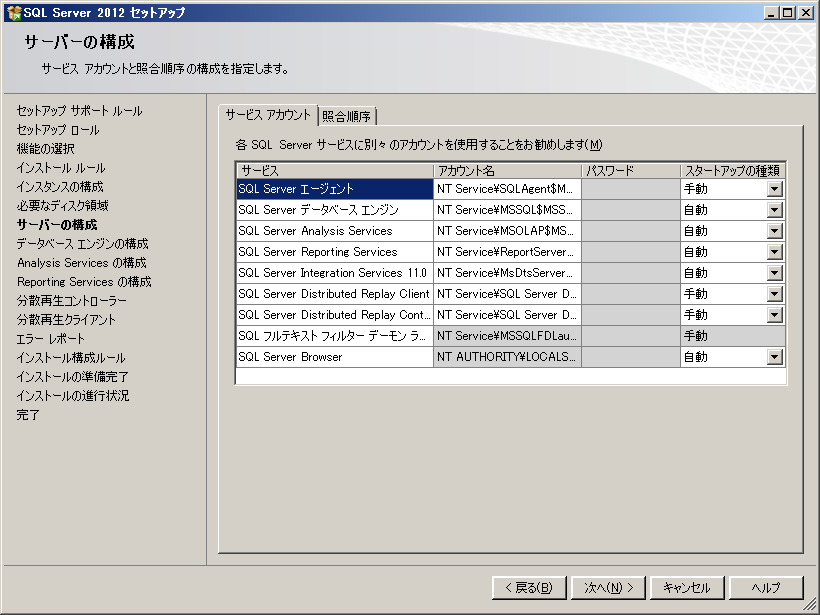Screen dimensions: 820x615
Task: Expand startup type dropdown for Reporting Services
Action: (774, 252)
